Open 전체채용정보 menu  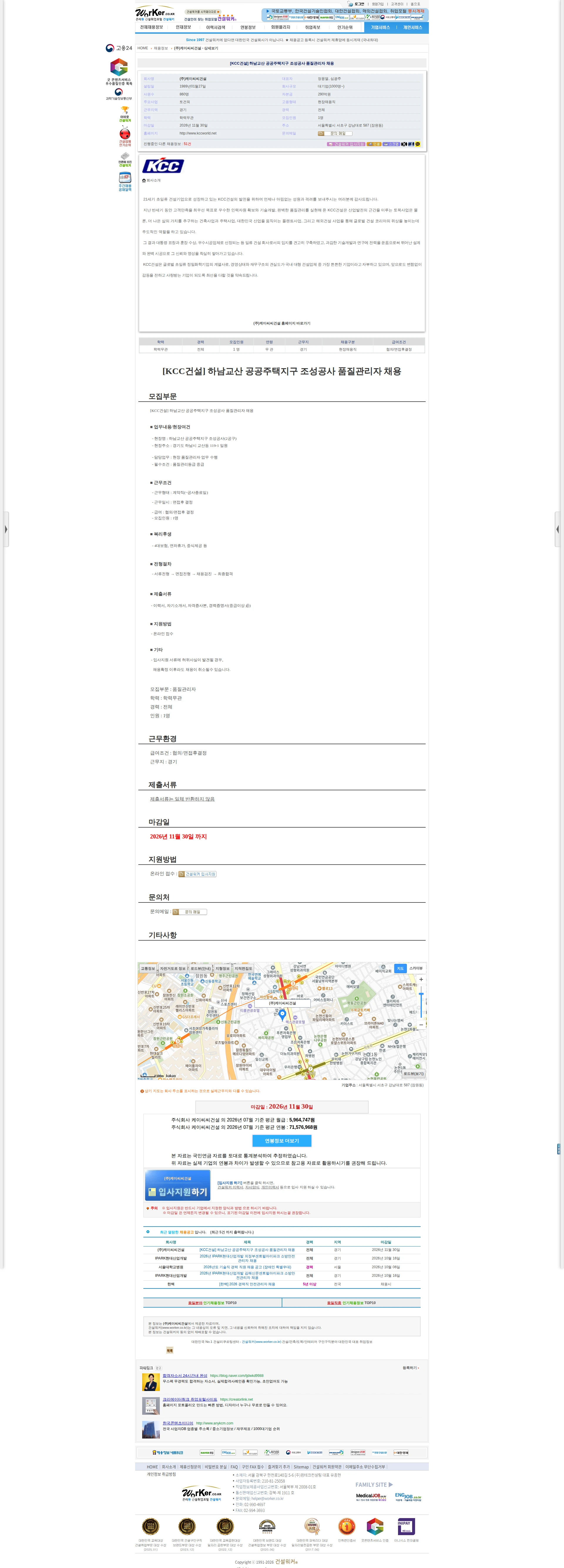(x=151, y=27)
